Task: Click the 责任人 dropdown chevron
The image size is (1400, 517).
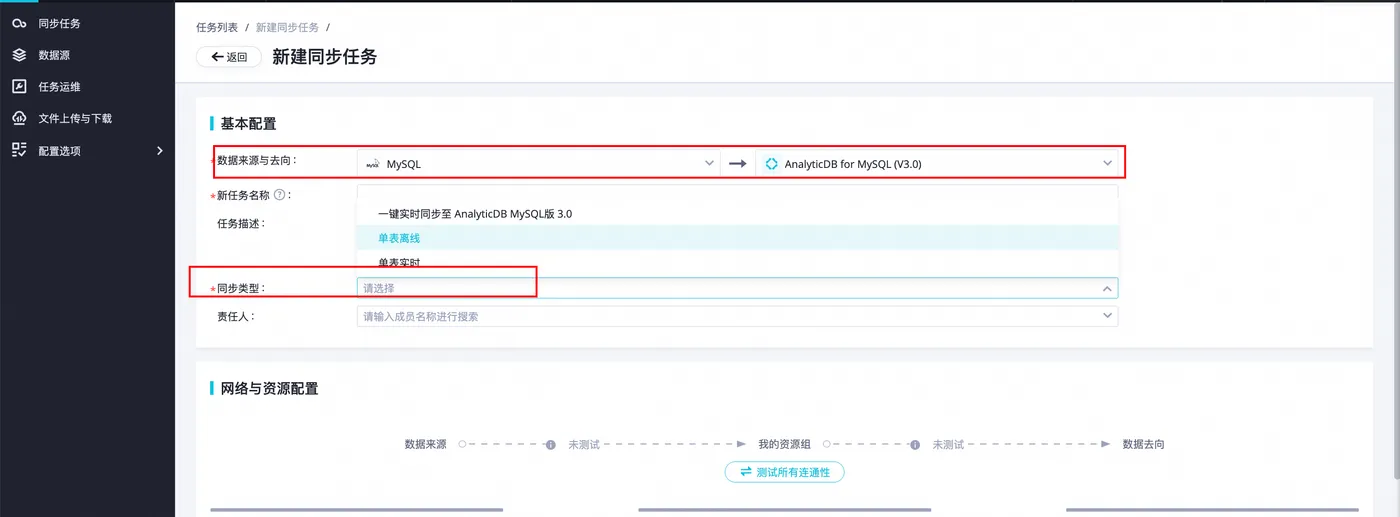Action: [1107, 316]
